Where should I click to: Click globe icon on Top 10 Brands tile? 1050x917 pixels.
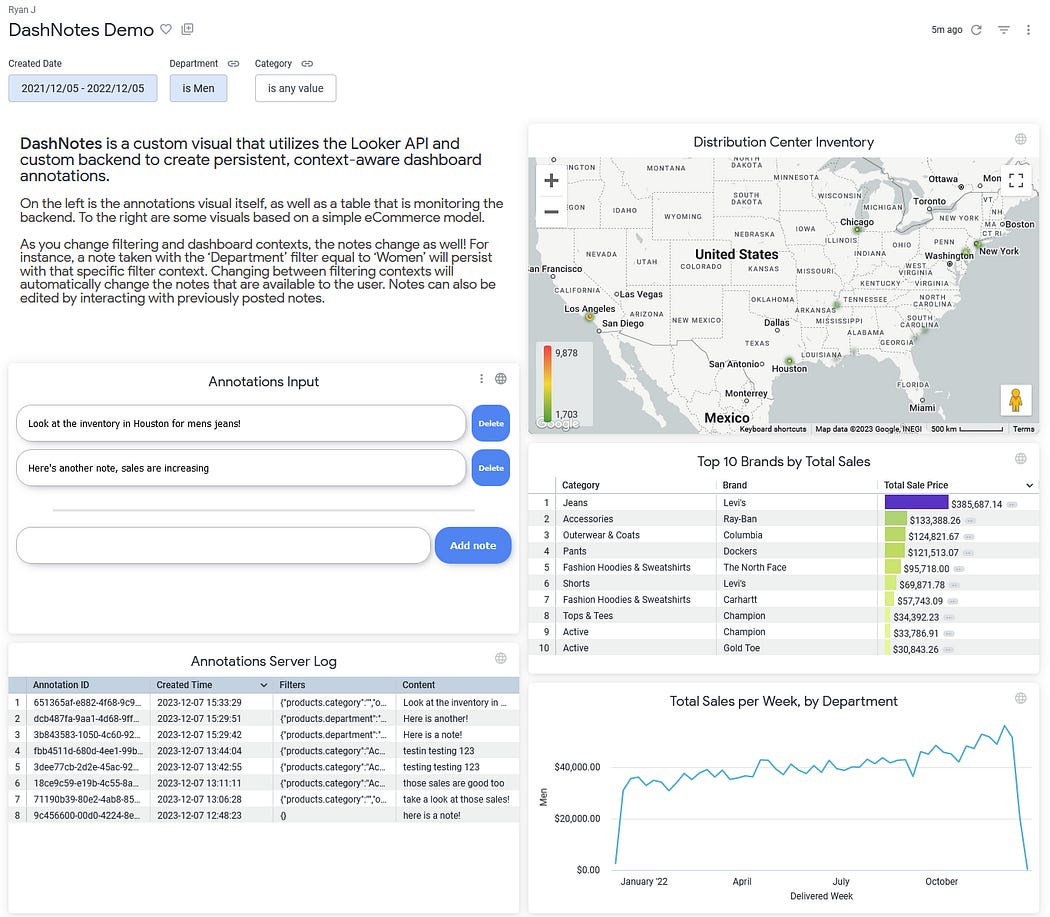[x=1021, y=458]
